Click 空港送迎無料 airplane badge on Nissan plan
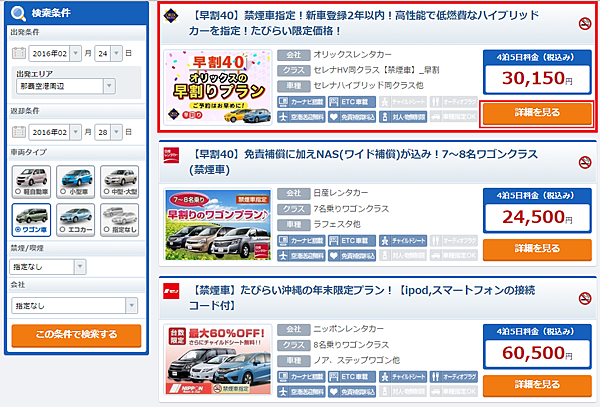Image resolution: width=600 pixels, height=407 pixels. coord(301,255)
